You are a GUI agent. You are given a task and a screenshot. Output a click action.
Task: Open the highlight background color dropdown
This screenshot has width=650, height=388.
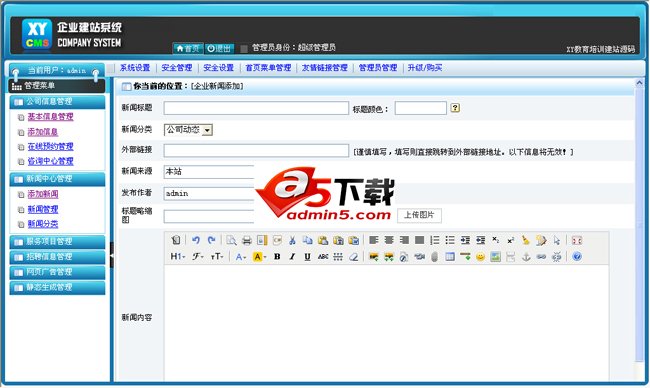pyautogui.click(x=260, y=257)
